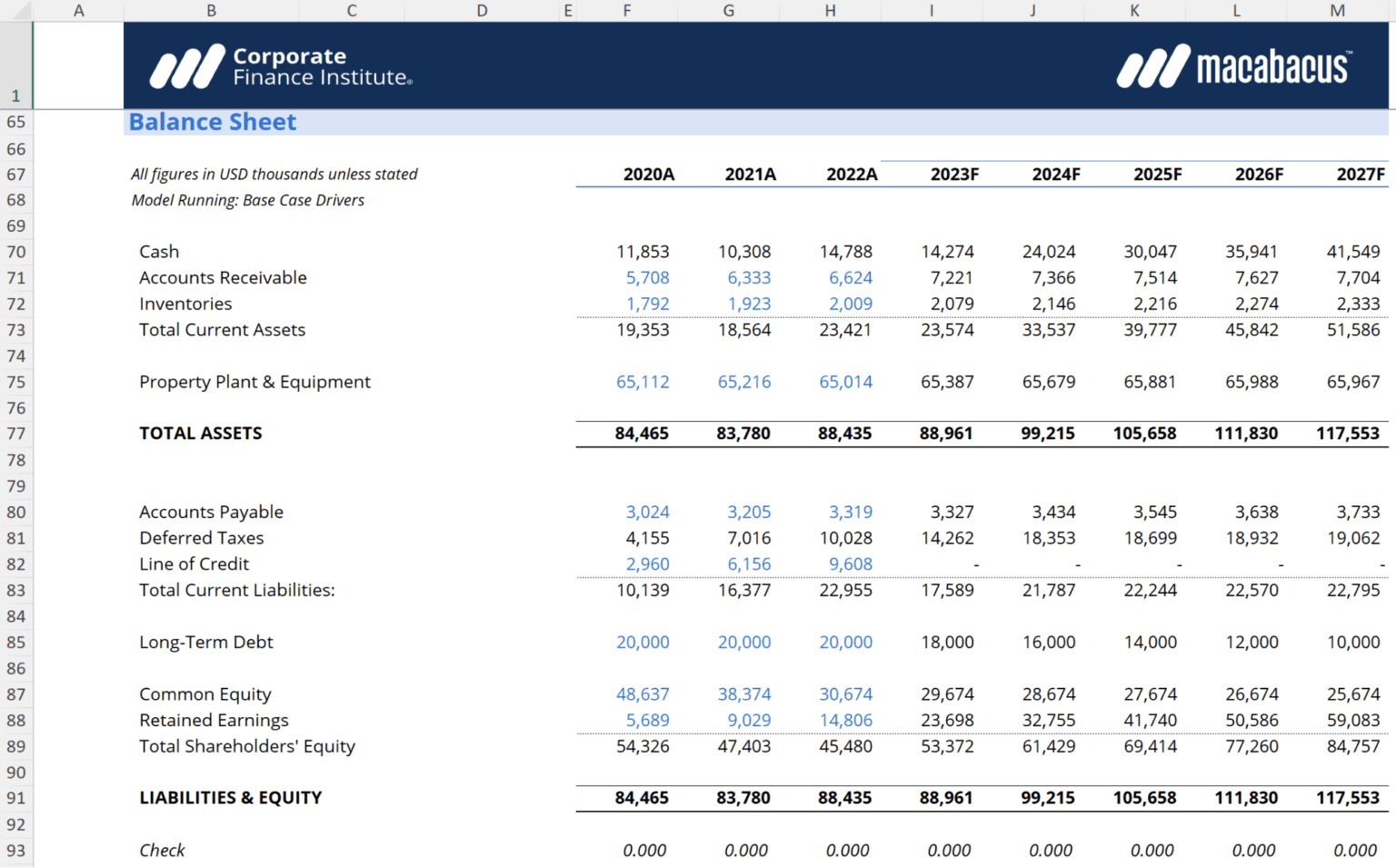Select LIABILITIES & EQUITY total 84,465
1396x868 pixels.
click(x=643, y=797)
